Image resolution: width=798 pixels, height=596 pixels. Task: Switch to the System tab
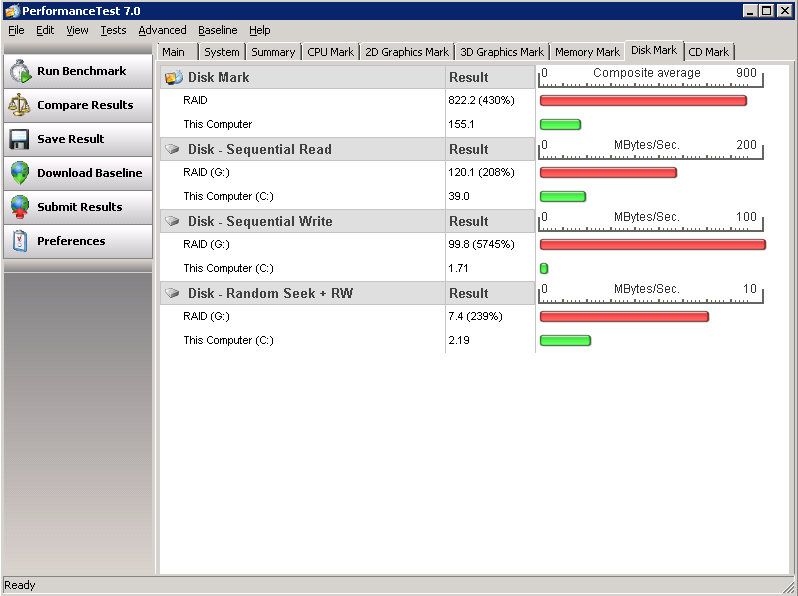pos(221,52)
